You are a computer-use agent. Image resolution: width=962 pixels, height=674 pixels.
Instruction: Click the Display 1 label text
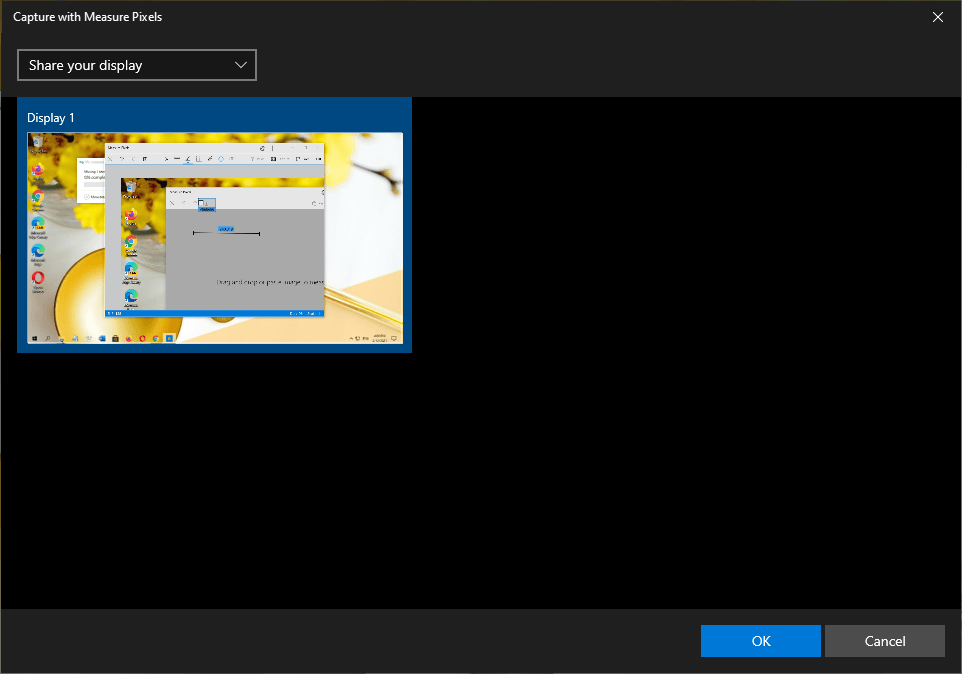pos(51,118)
